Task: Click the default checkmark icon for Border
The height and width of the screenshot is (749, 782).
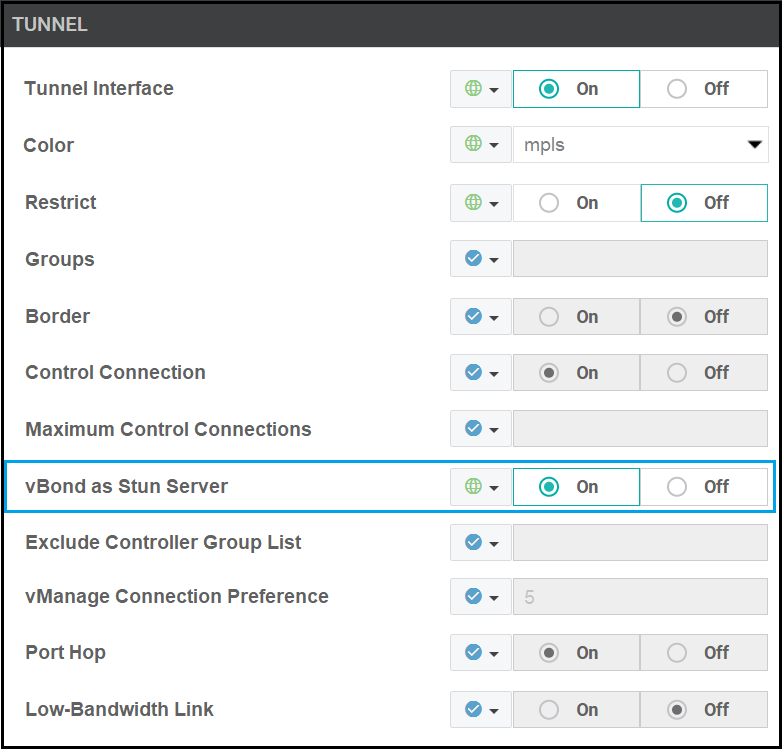Action: [x=474, y=316]
